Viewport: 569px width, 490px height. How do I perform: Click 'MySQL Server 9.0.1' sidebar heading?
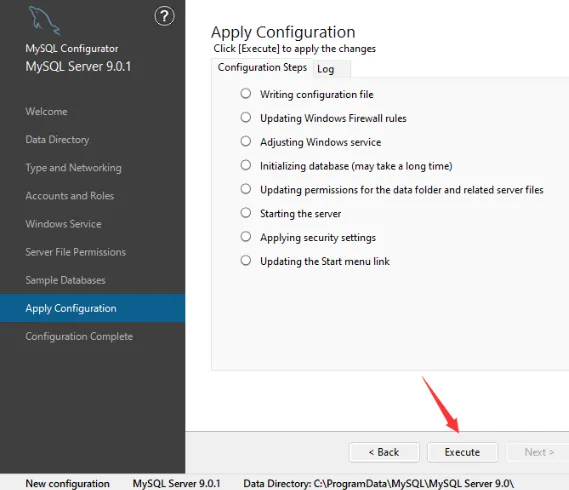point(78,67)
